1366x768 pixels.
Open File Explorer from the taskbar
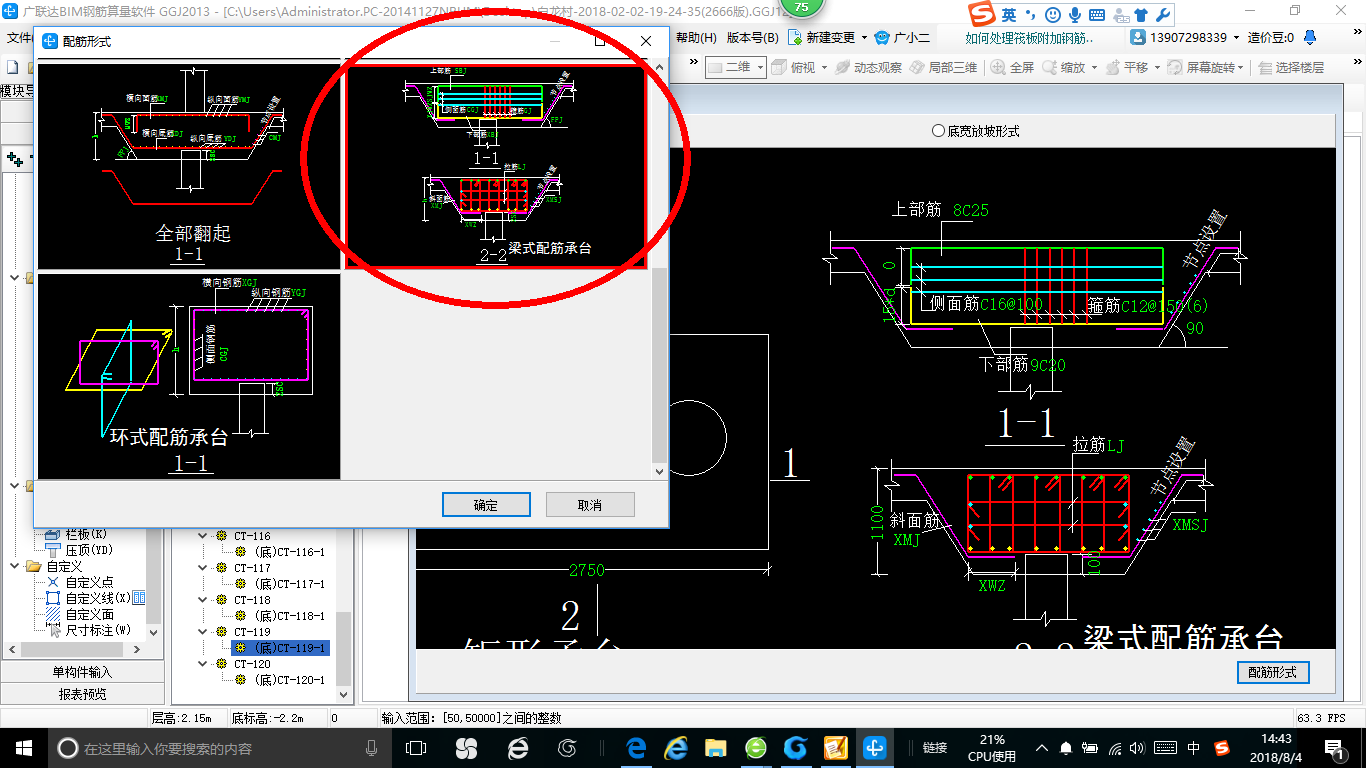point(715,748)
